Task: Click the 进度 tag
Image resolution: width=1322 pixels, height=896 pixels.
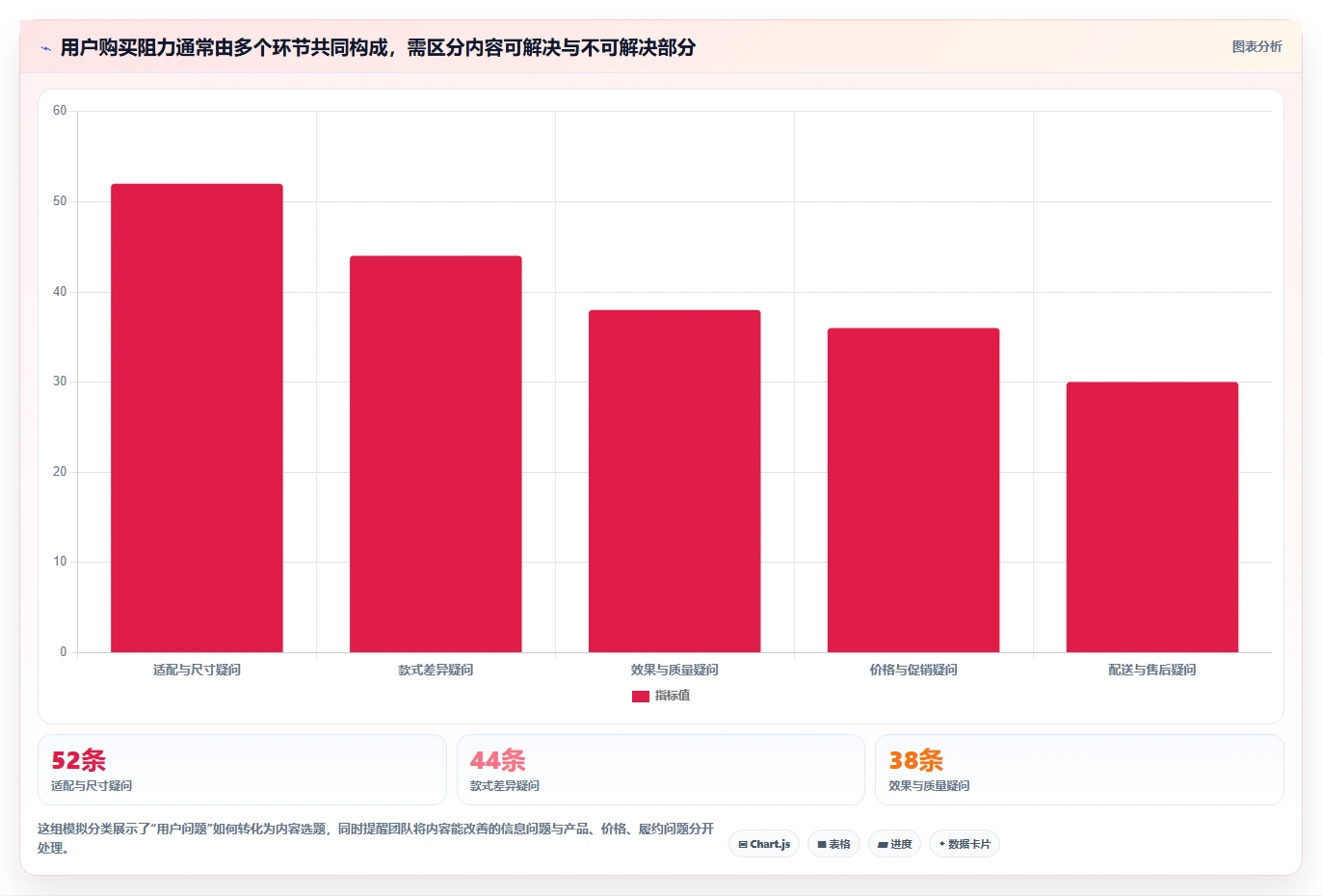Action: coord(894,844)
